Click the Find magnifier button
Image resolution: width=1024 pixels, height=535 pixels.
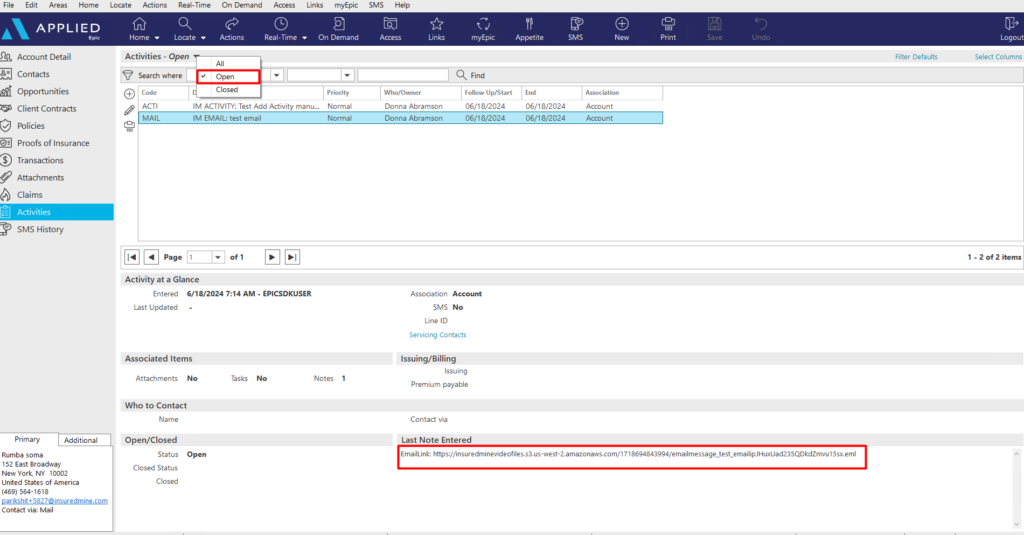pos(471,75)
